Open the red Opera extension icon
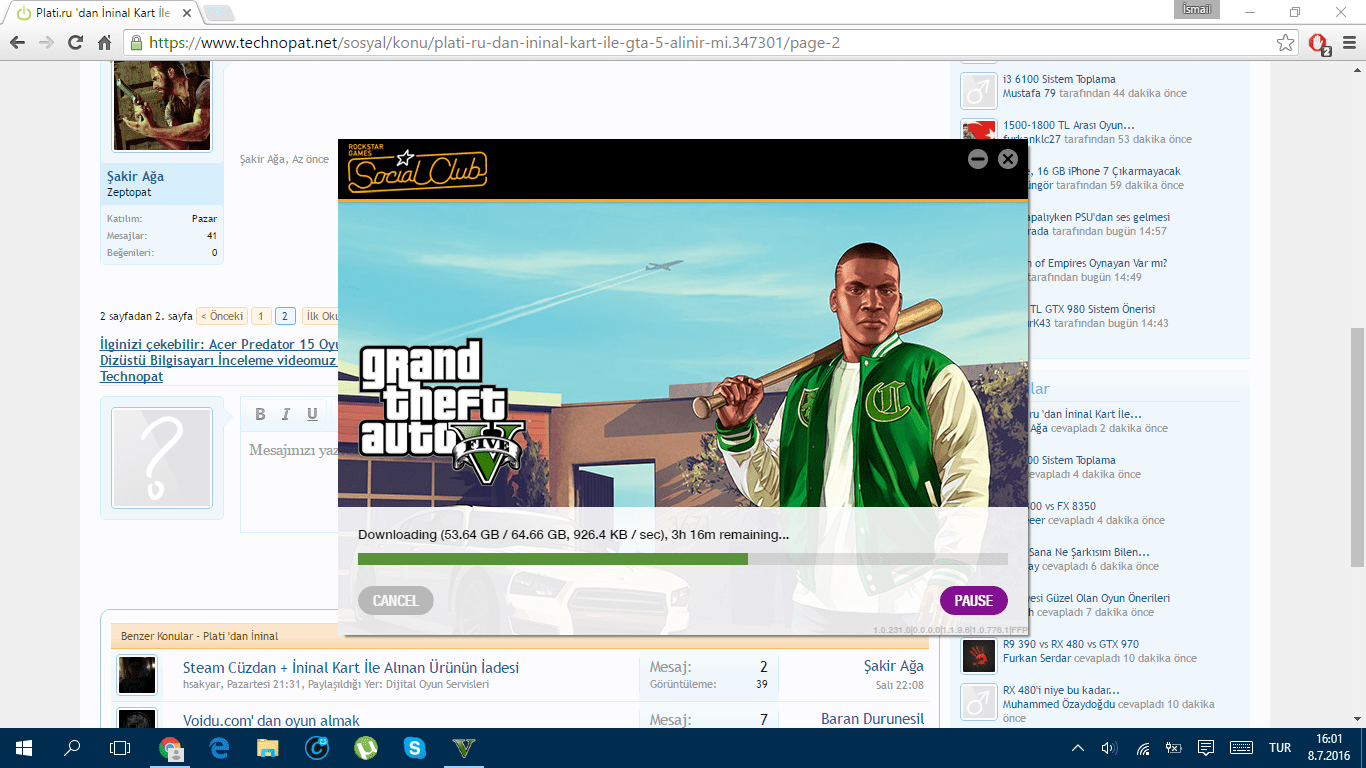Image resolution: width=1366 pixels, height=768 pixels. [x=1318, y=43]
